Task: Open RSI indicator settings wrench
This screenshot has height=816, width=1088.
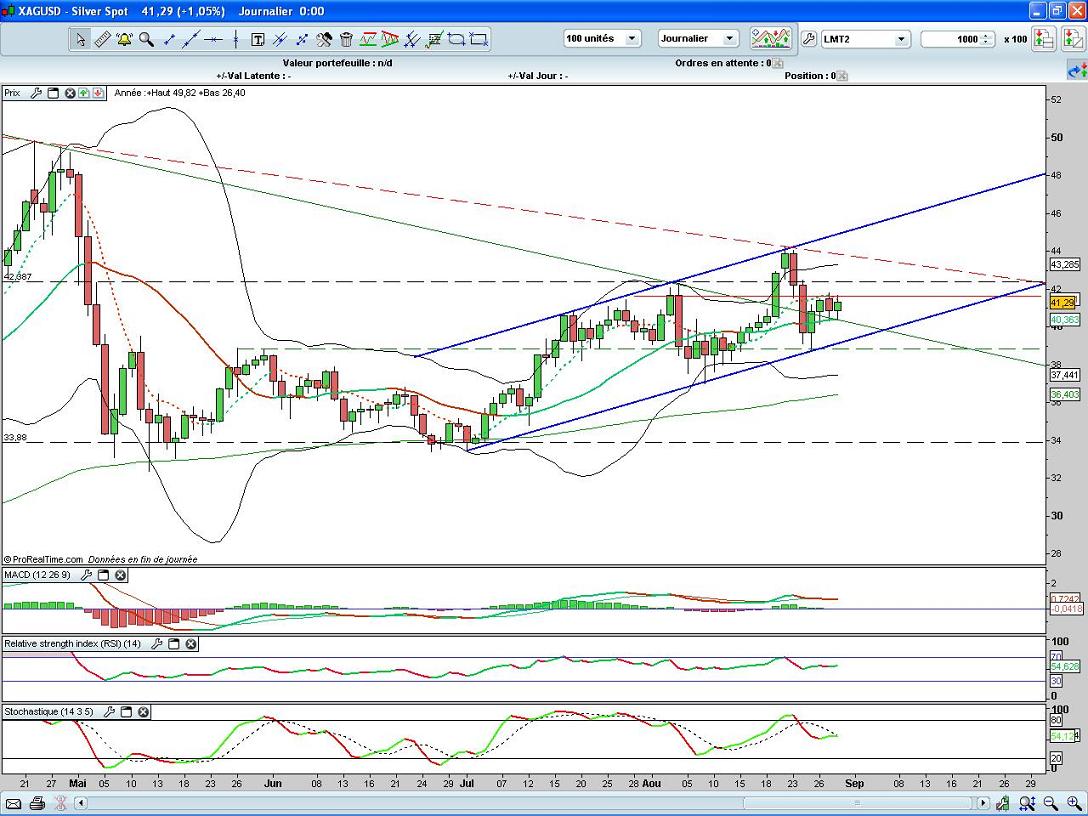Action: pyautogui.click(x=156, y=644)
